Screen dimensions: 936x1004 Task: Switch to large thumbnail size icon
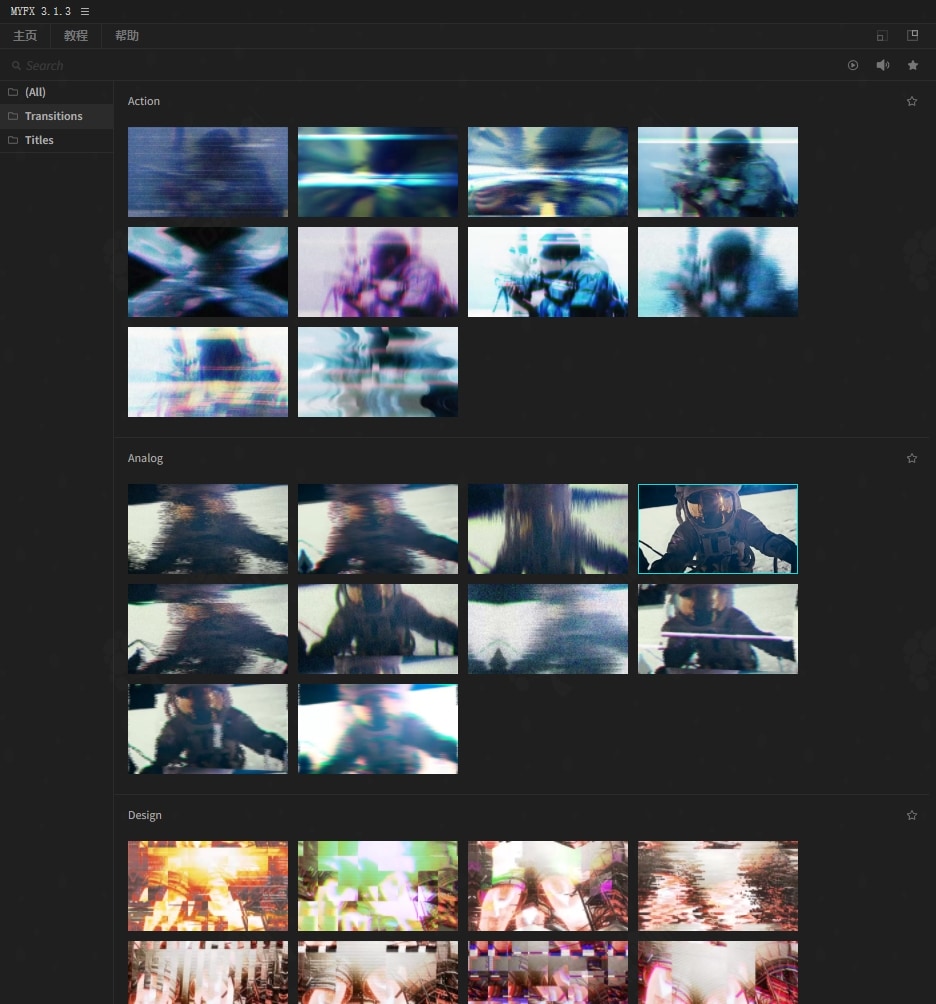[x=912, y=35]
